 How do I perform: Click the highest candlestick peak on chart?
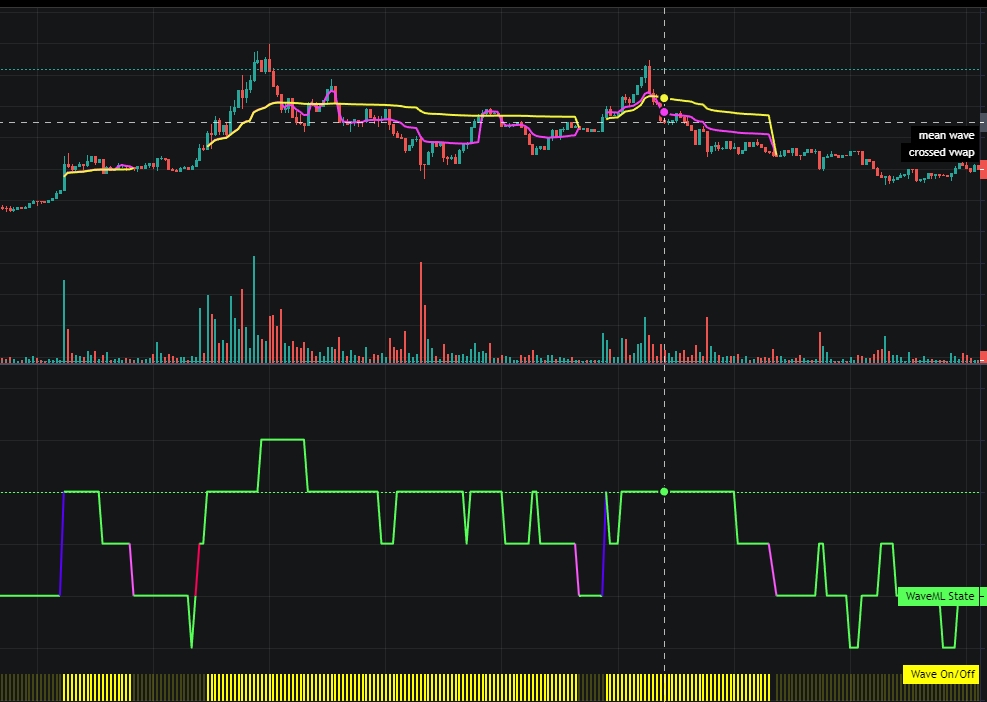point(269,50)
